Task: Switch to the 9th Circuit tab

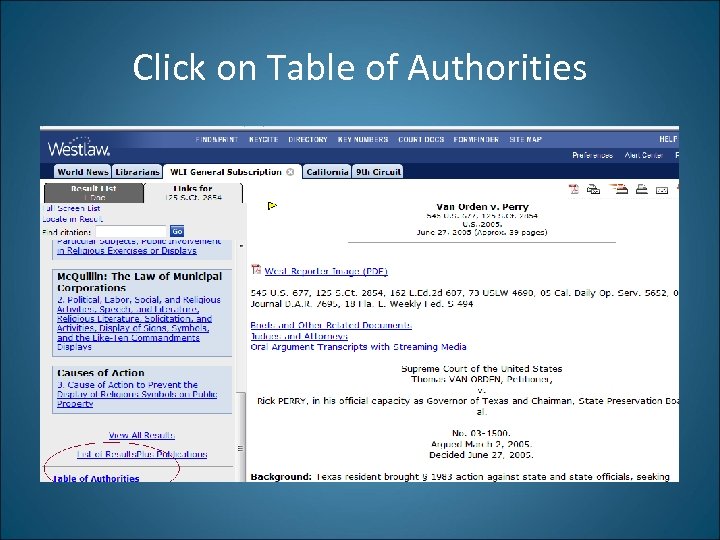Action: (378, 172)
